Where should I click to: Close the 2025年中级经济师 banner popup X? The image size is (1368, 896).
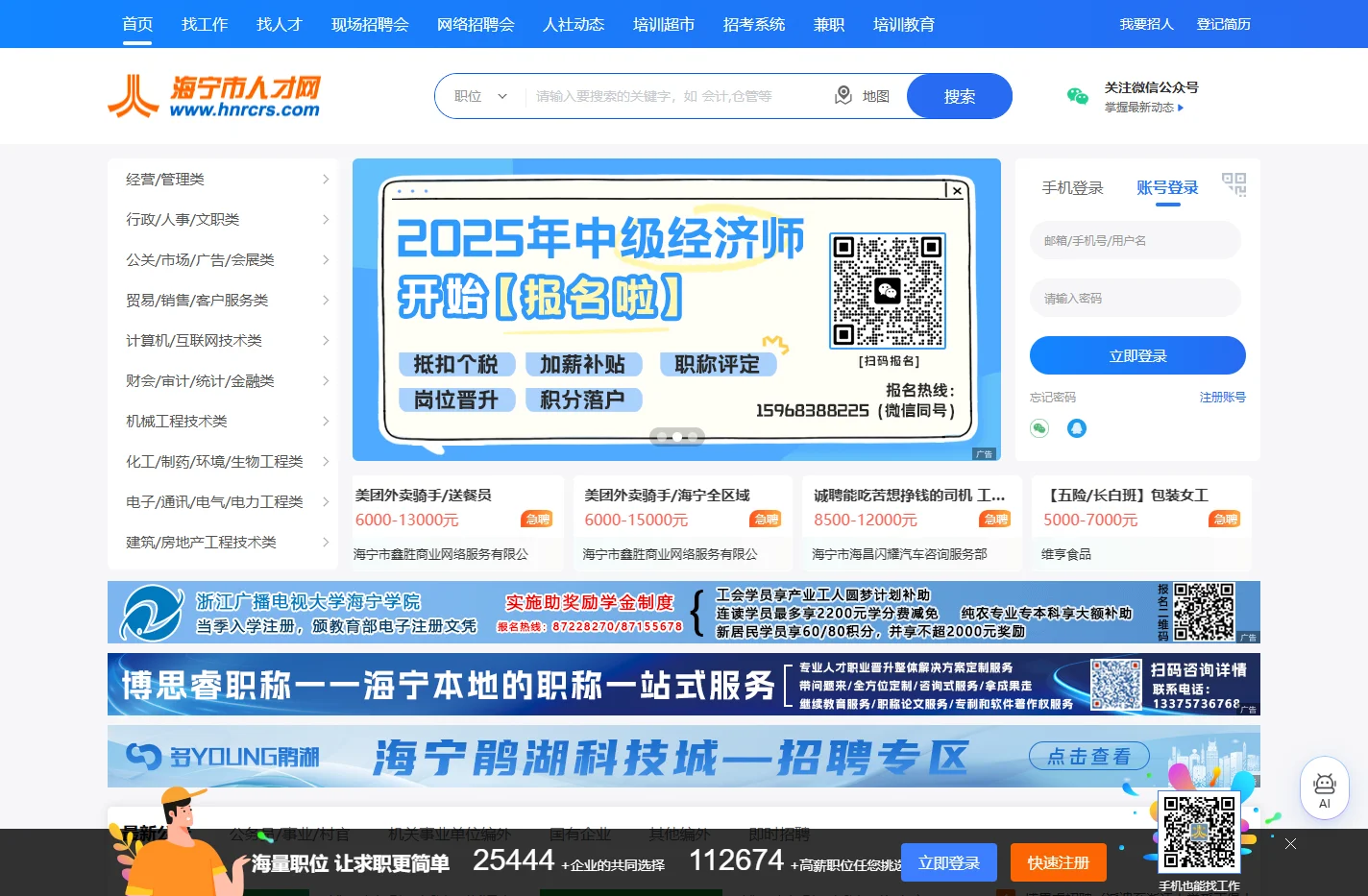958,190
